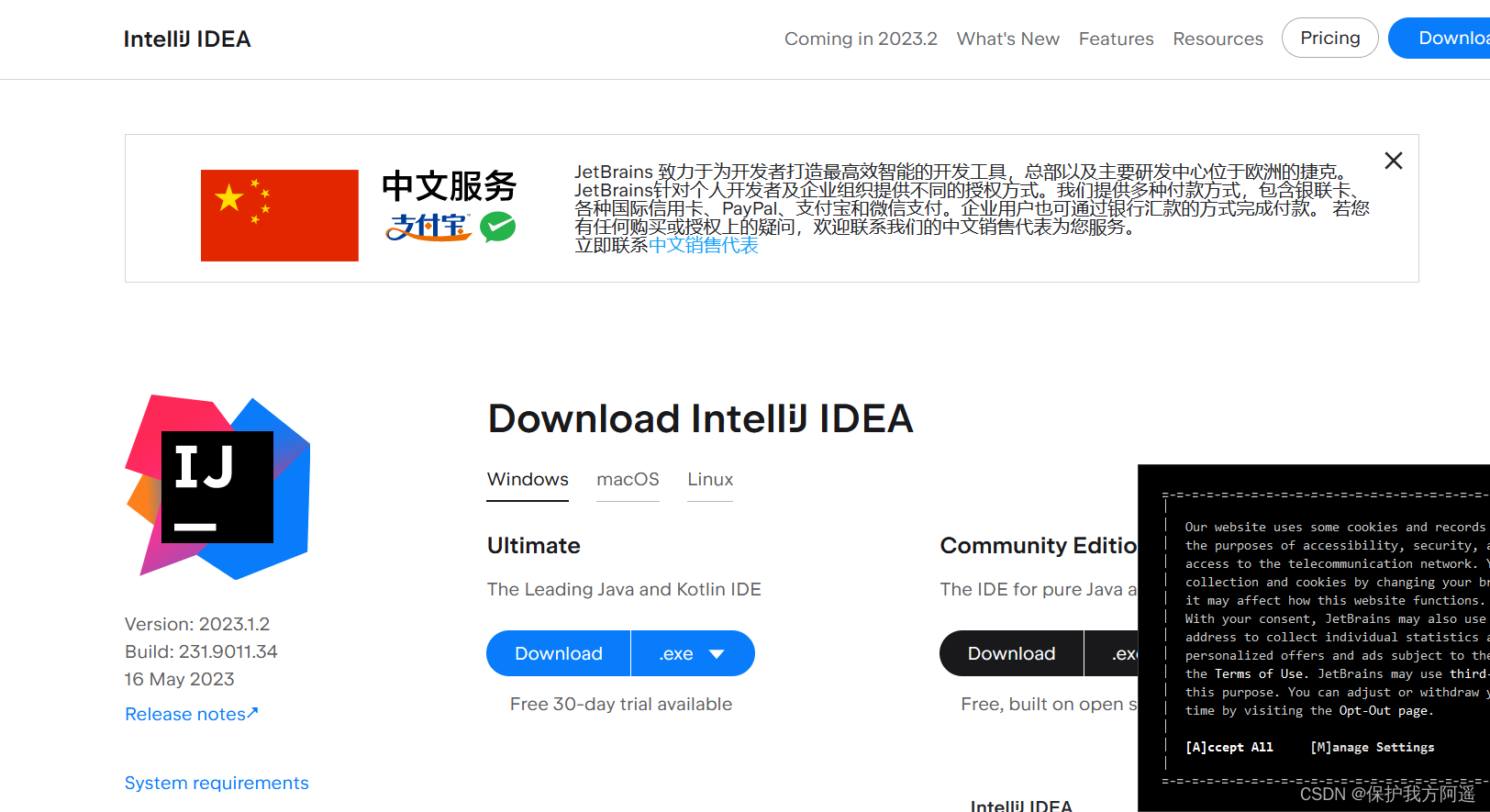The width and height of the screenshot is (1490, 812).
Task: Close the Chinese service banner
Action: click(1393, 161)
